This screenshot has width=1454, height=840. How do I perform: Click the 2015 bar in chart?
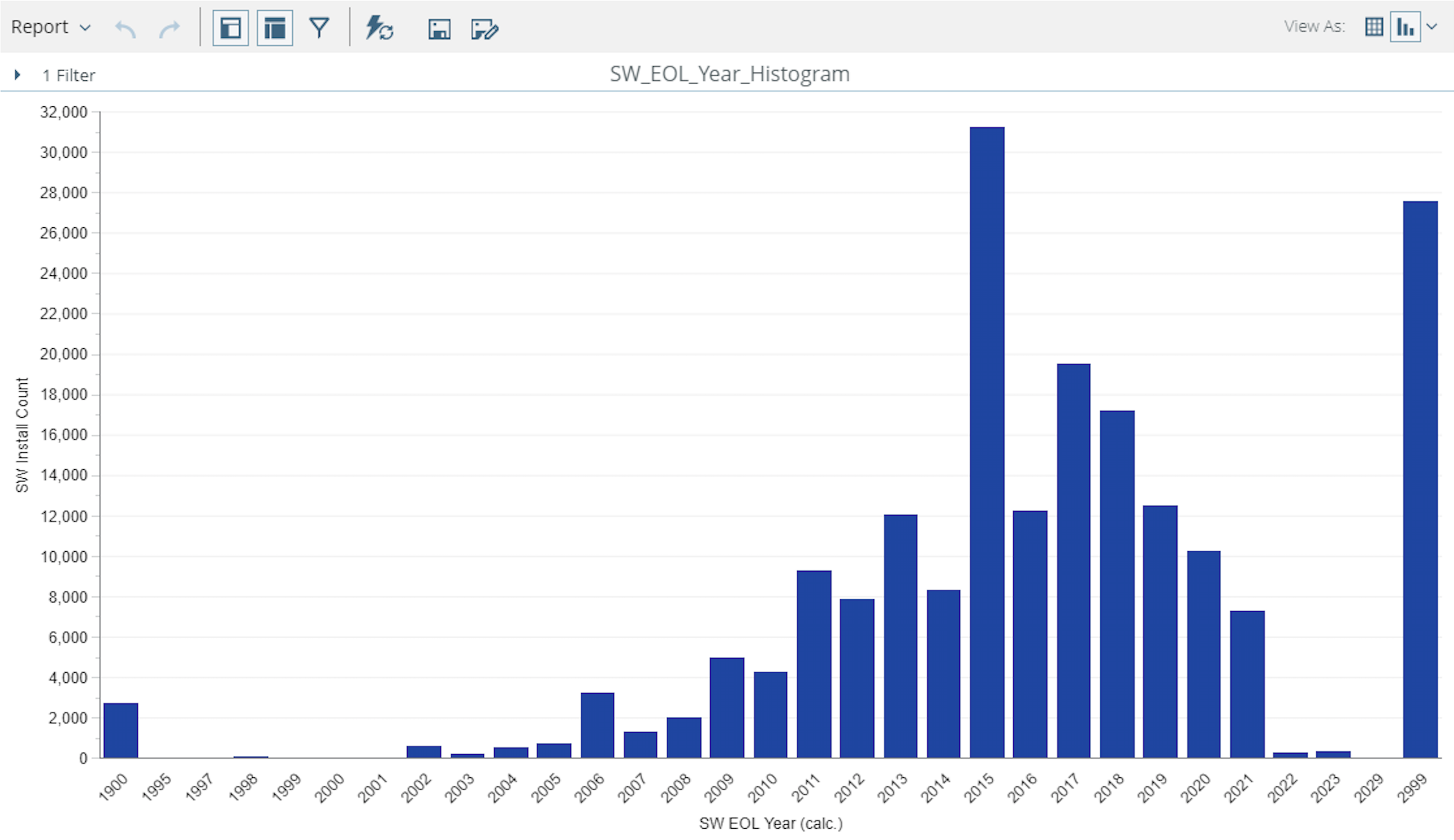click(x=987, y=441)
